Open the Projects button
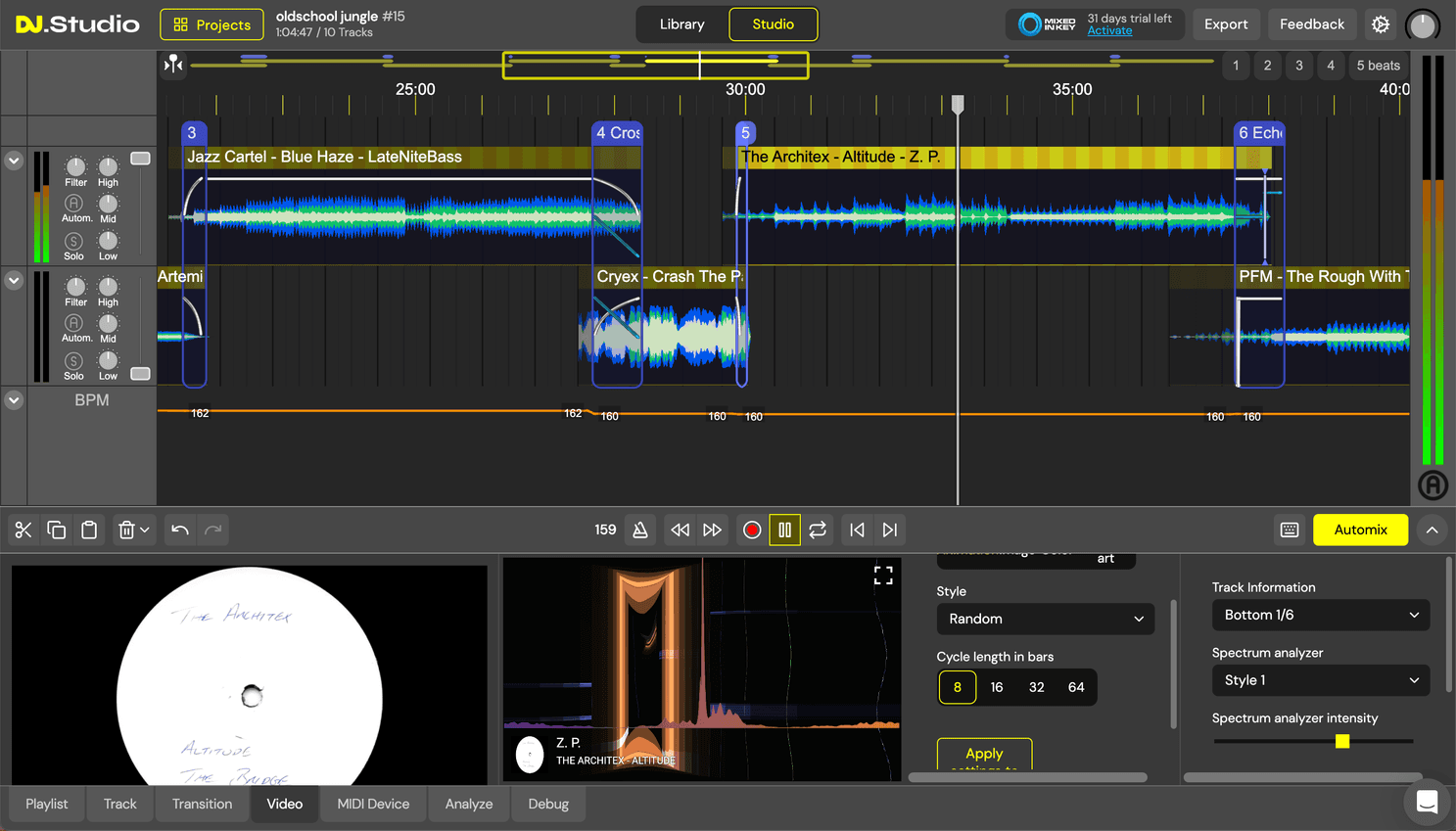 tap(211, 24)
